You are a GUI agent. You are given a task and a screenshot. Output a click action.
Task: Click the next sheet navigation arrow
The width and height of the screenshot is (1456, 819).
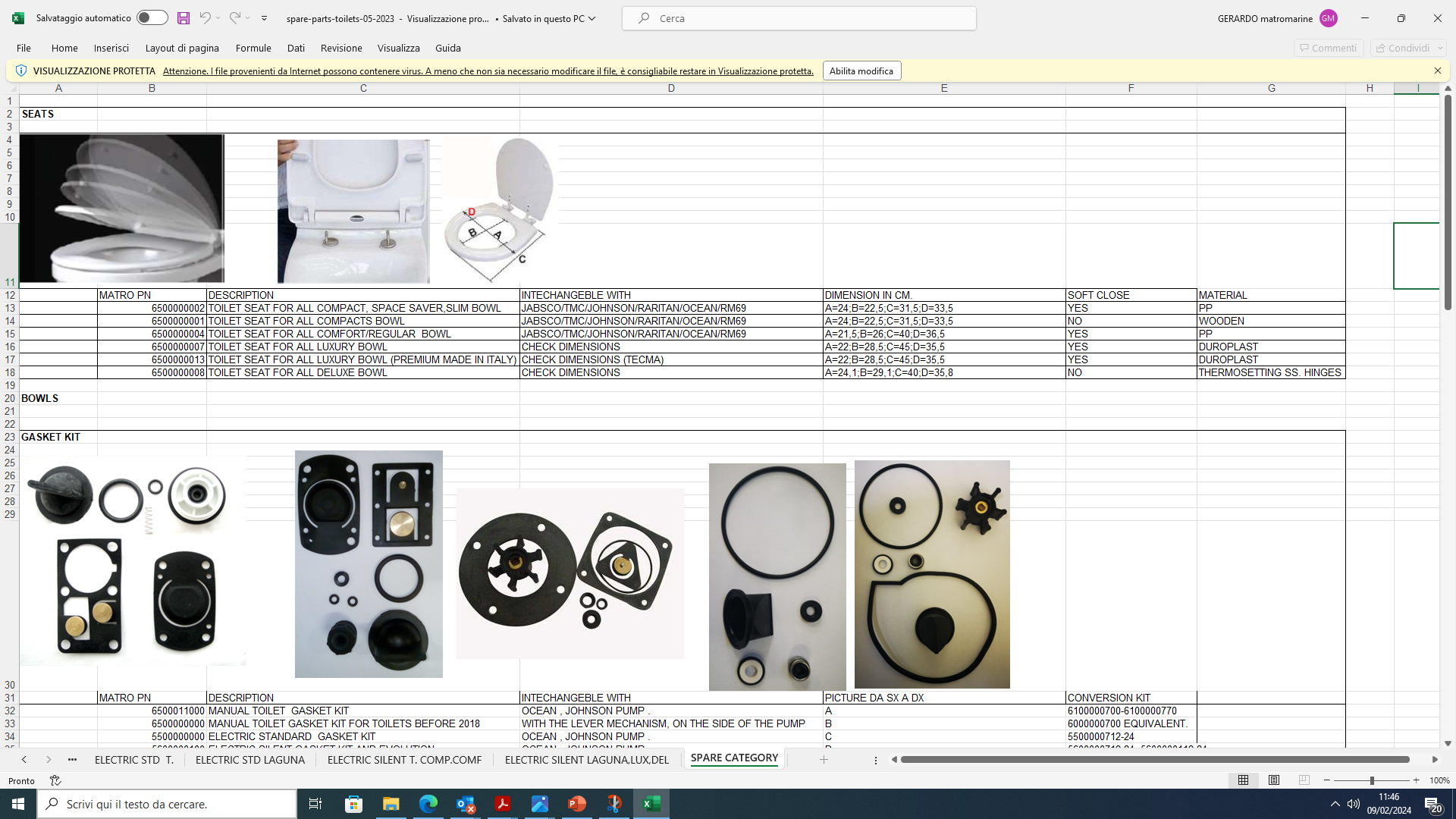(x=49, y=759)
